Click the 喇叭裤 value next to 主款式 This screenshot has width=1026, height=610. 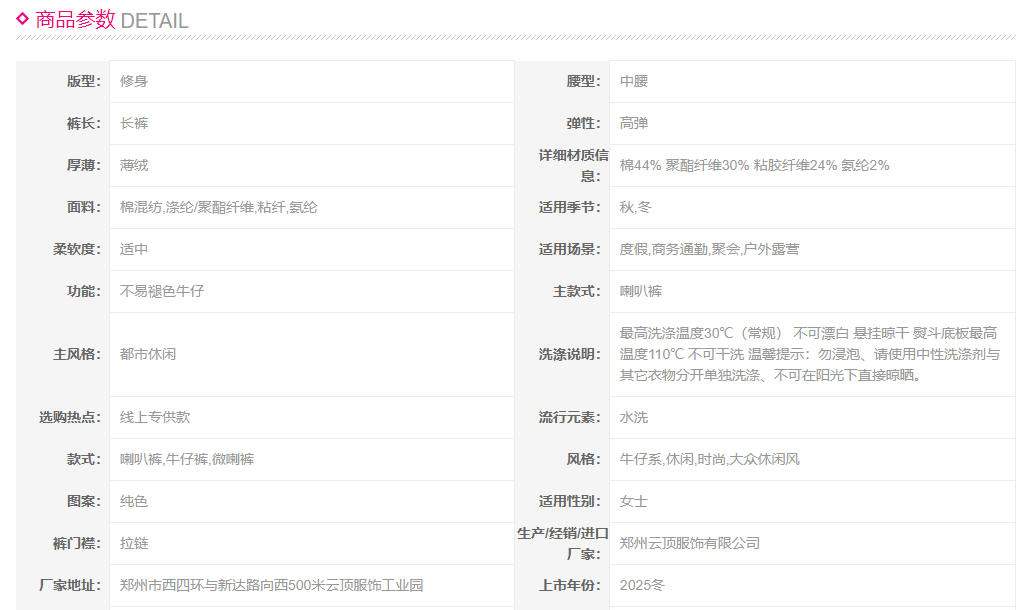click(641, 291)
